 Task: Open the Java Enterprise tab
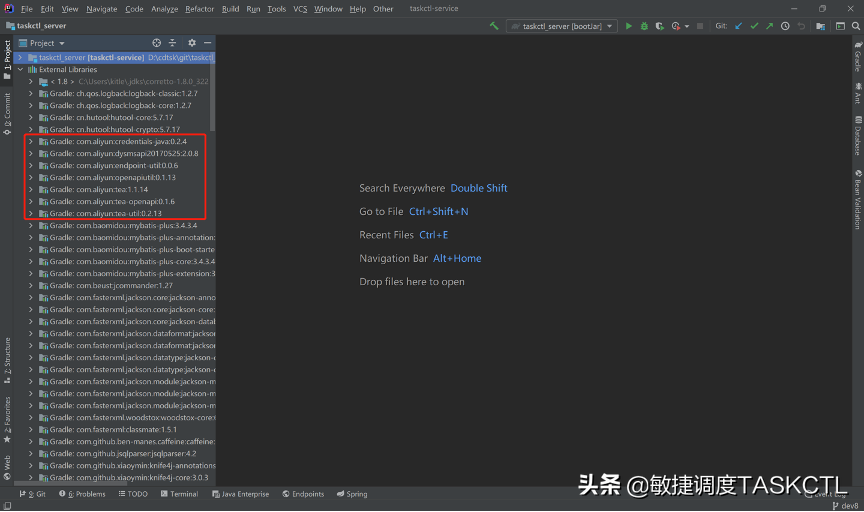[x=240, y=494]
